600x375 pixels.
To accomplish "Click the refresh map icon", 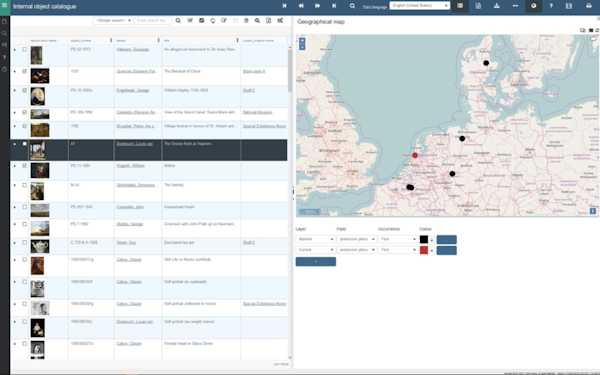I will [597, 30].
